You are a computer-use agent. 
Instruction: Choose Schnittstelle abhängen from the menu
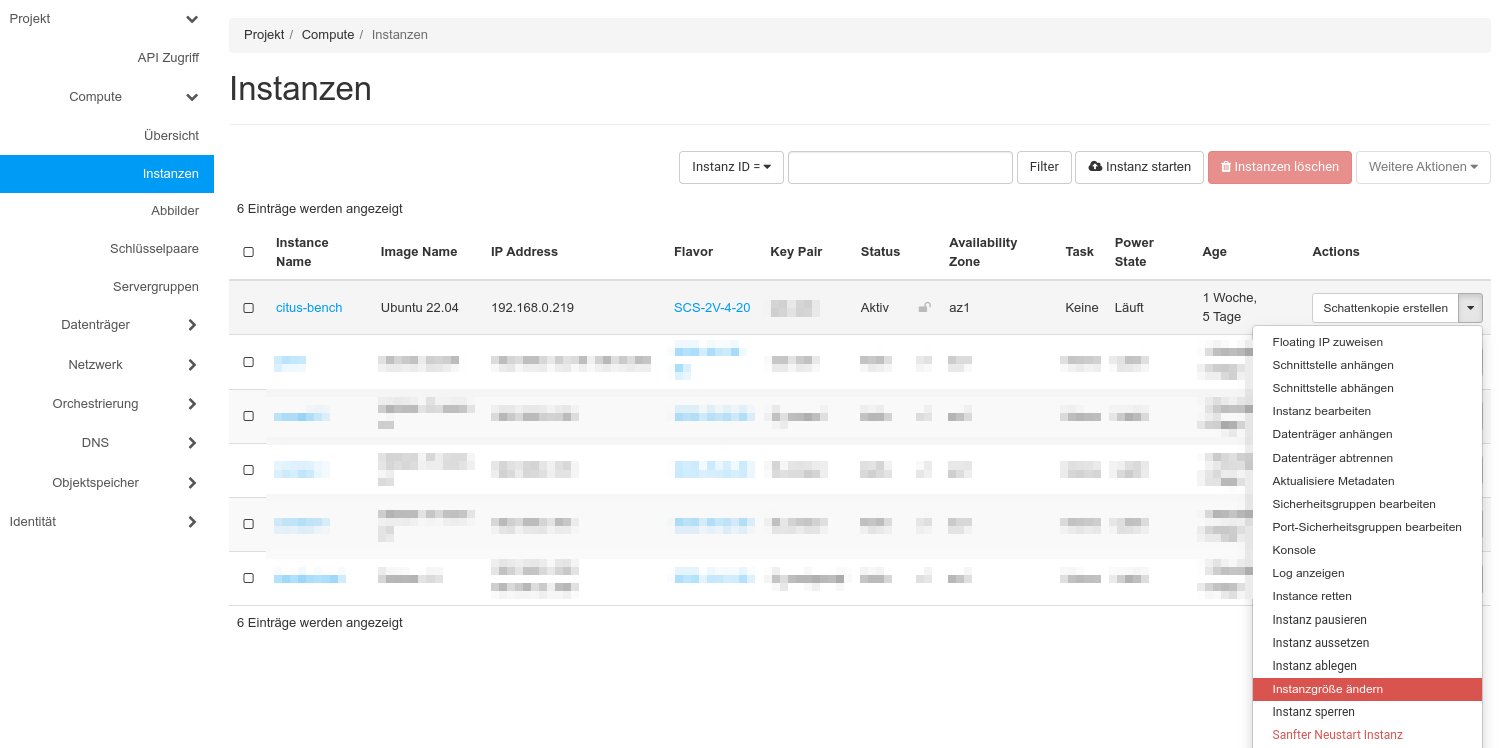pos(1367,388)
